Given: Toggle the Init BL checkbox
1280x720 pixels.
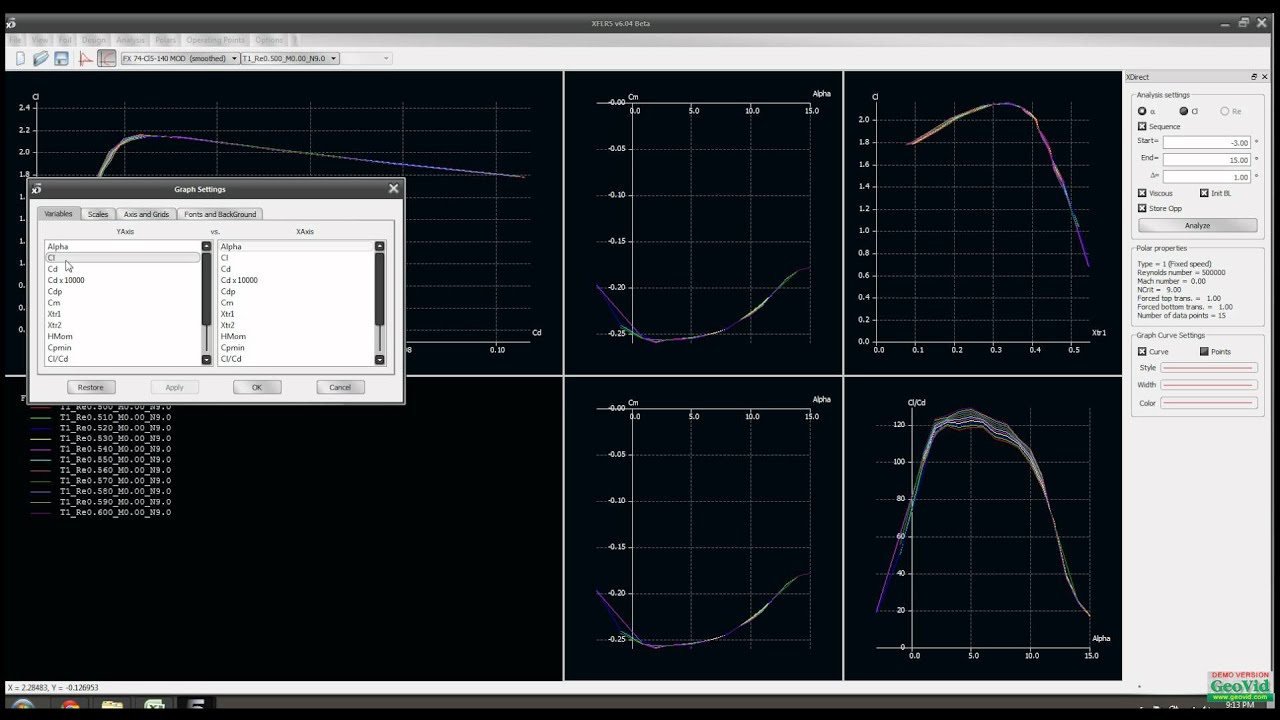Looking at the screenshot, I should tap(1204, 193).
